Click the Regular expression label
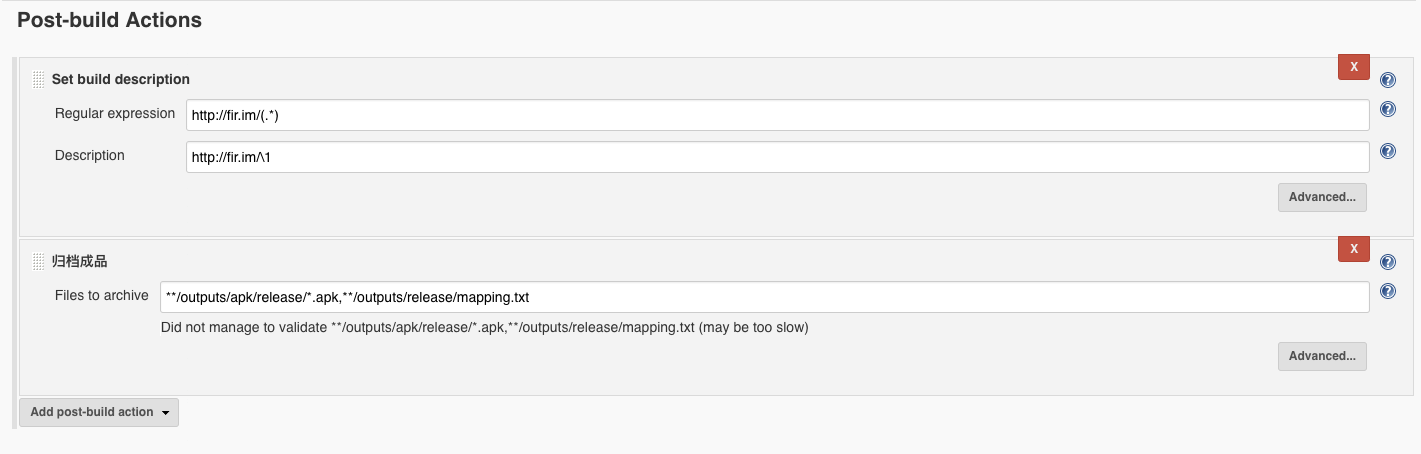 [115, 113]
